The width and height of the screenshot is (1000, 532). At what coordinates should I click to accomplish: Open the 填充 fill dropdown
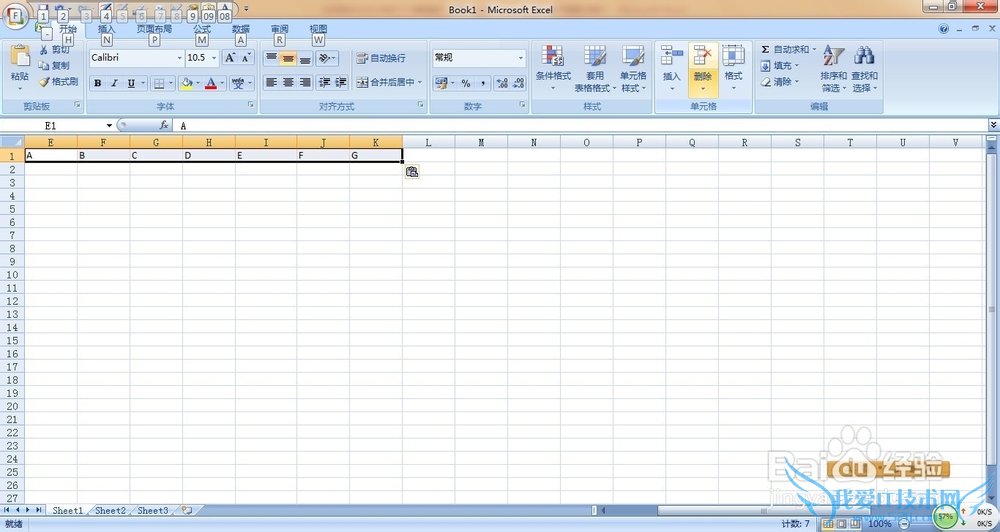(781, 66)
